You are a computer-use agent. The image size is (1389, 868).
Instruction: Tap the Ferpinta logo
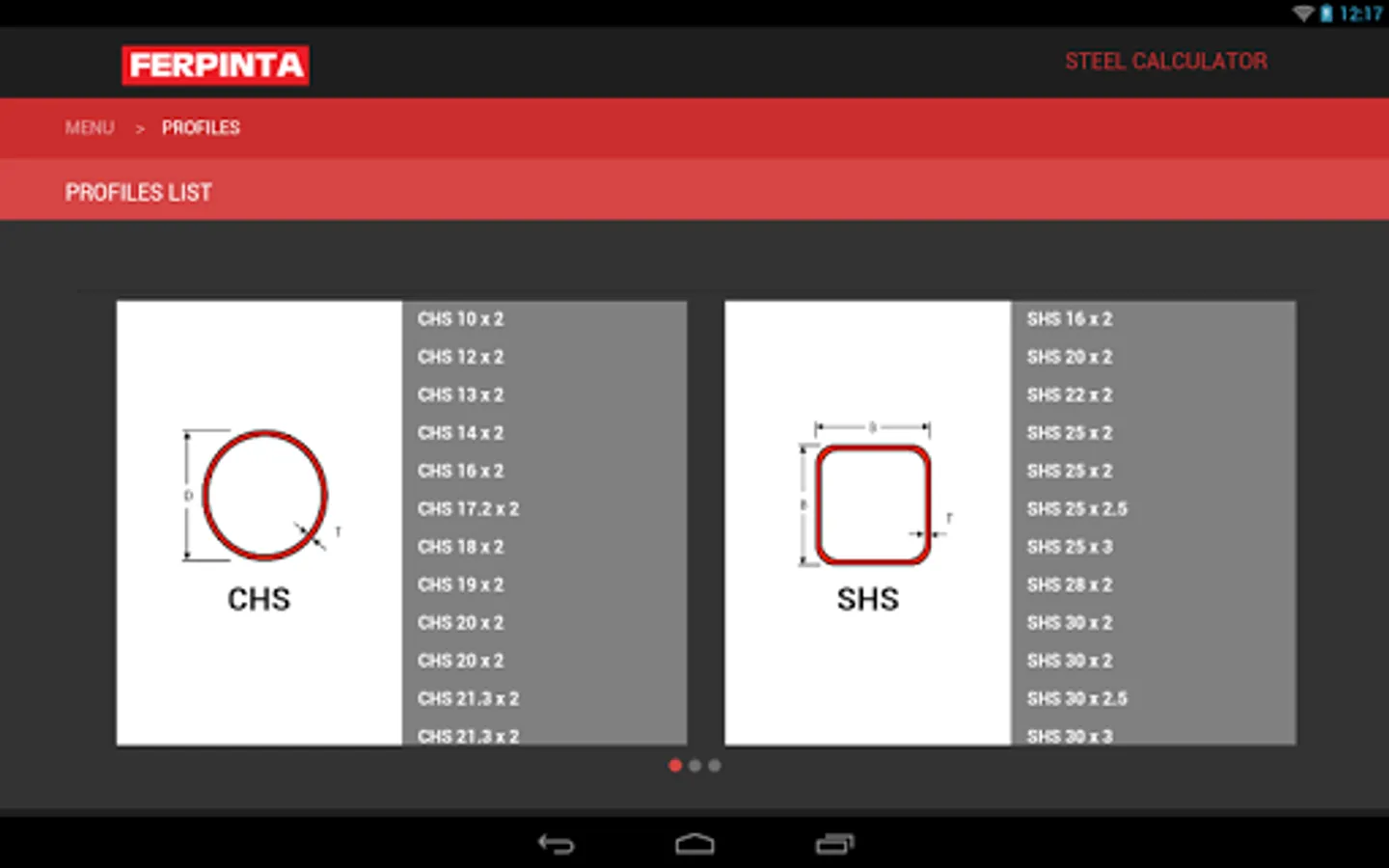click(215, 65)
